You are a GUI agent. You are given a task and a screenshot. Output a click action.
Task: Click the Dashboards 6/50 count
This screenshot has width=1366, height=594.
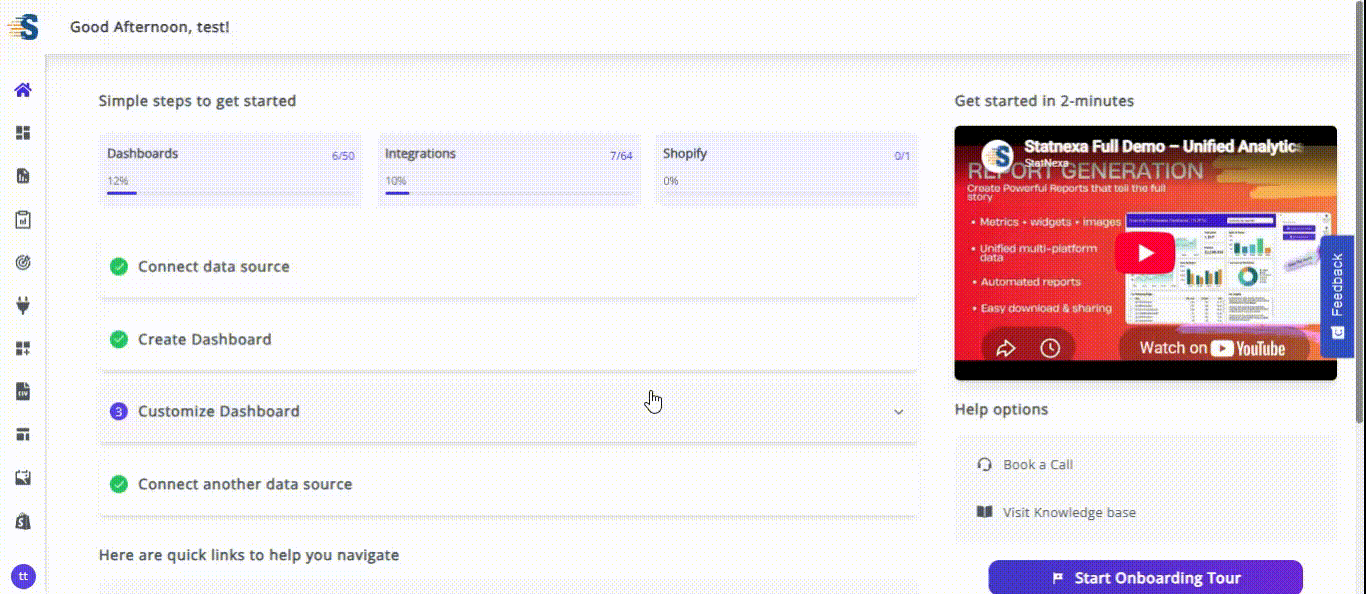[x=343, y=156]
